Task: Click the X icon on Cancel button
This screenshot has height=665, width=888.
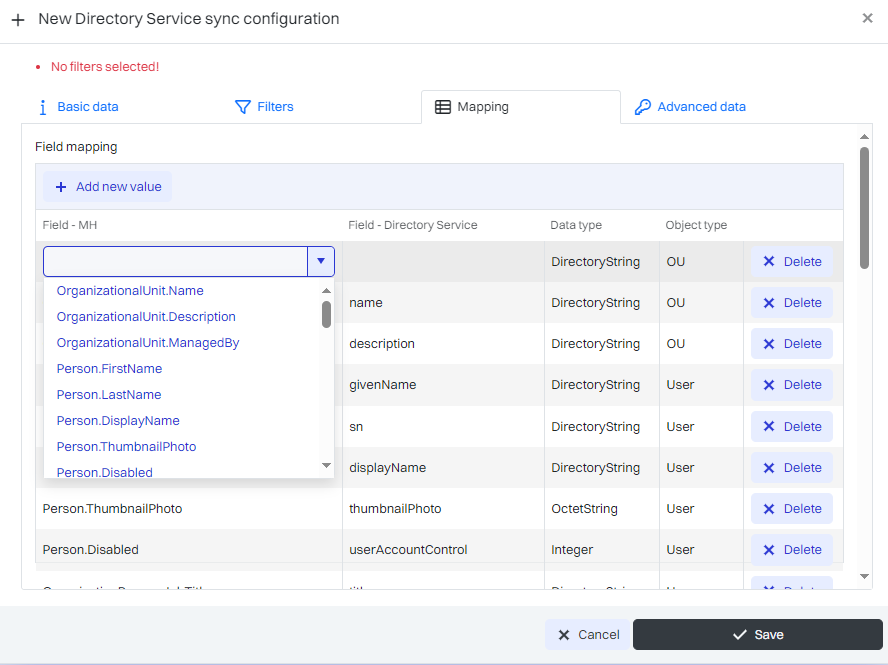Action: (x=564, y=635)
